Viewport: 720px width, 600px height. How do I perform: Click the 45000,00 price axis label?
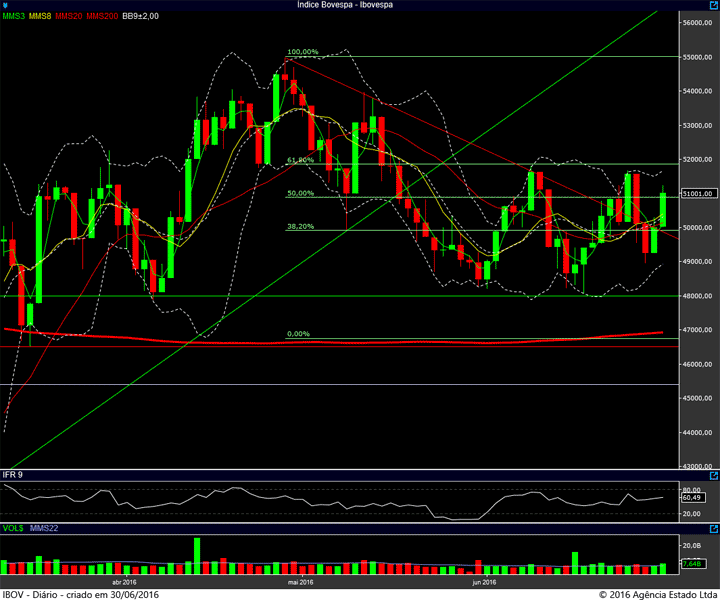coord(697,398)
